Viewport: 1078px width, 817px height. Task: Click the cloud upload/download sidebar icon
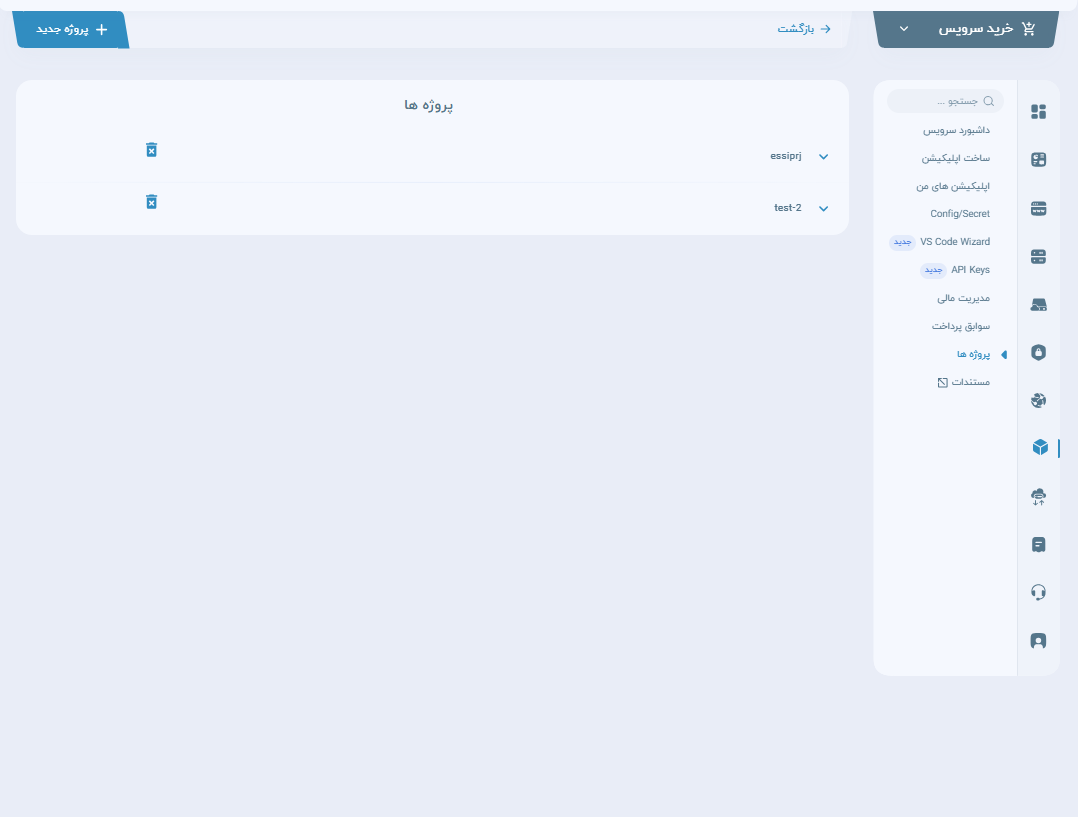1038,496
